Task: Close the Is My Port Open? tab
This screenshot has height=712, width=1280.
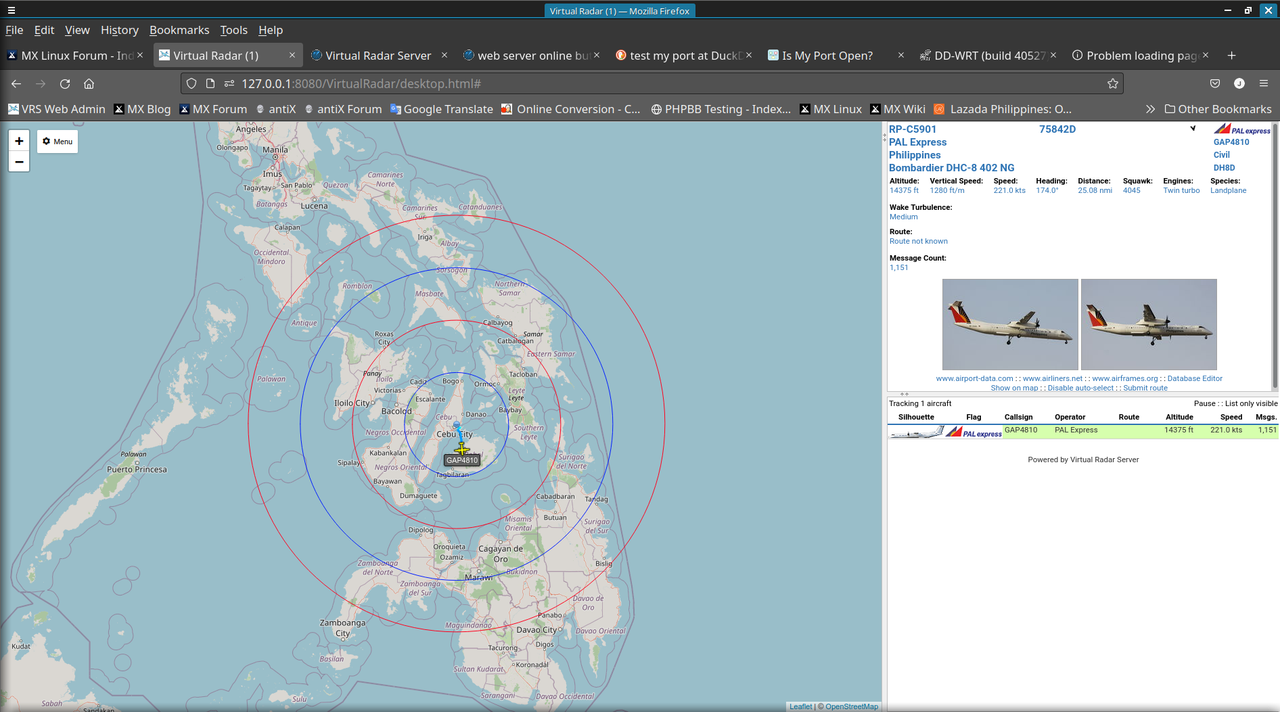Action: [900, 56]
